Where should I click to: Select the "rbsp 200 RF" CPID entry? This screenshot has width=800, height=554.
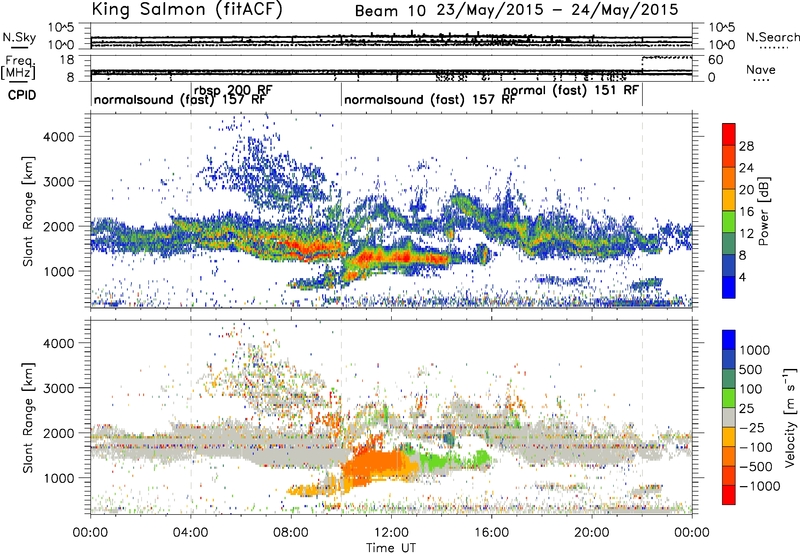[x=233, y=90]
